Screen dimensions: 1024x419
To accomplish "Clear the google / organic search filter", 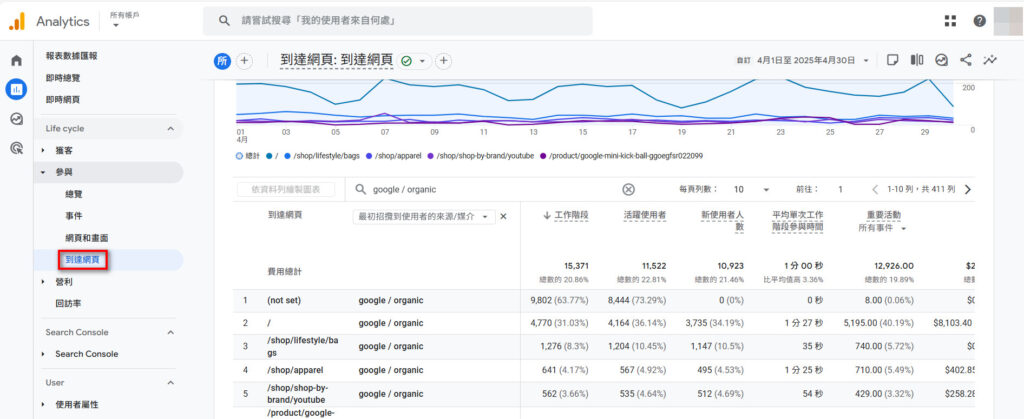I will pos(628,189).
